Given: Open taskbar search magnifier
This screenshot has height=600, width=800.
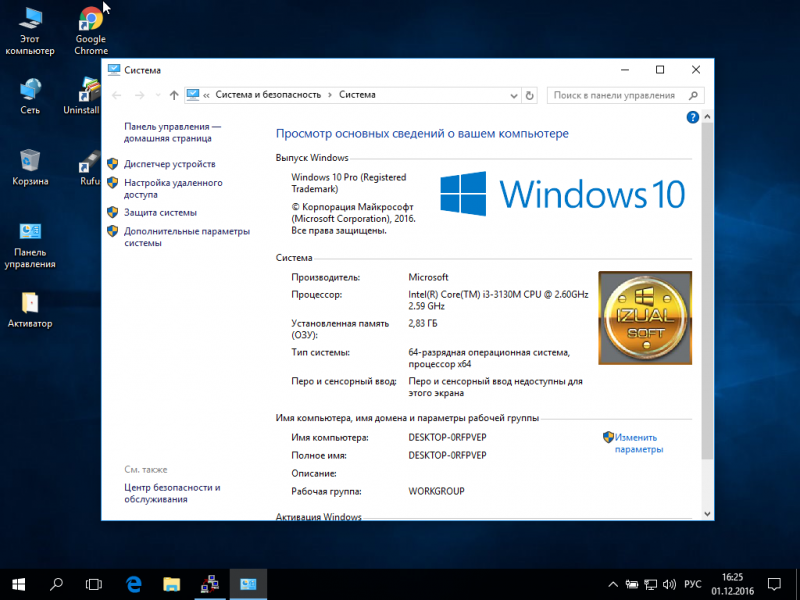Looking at the screenshot, I should 56,584.
